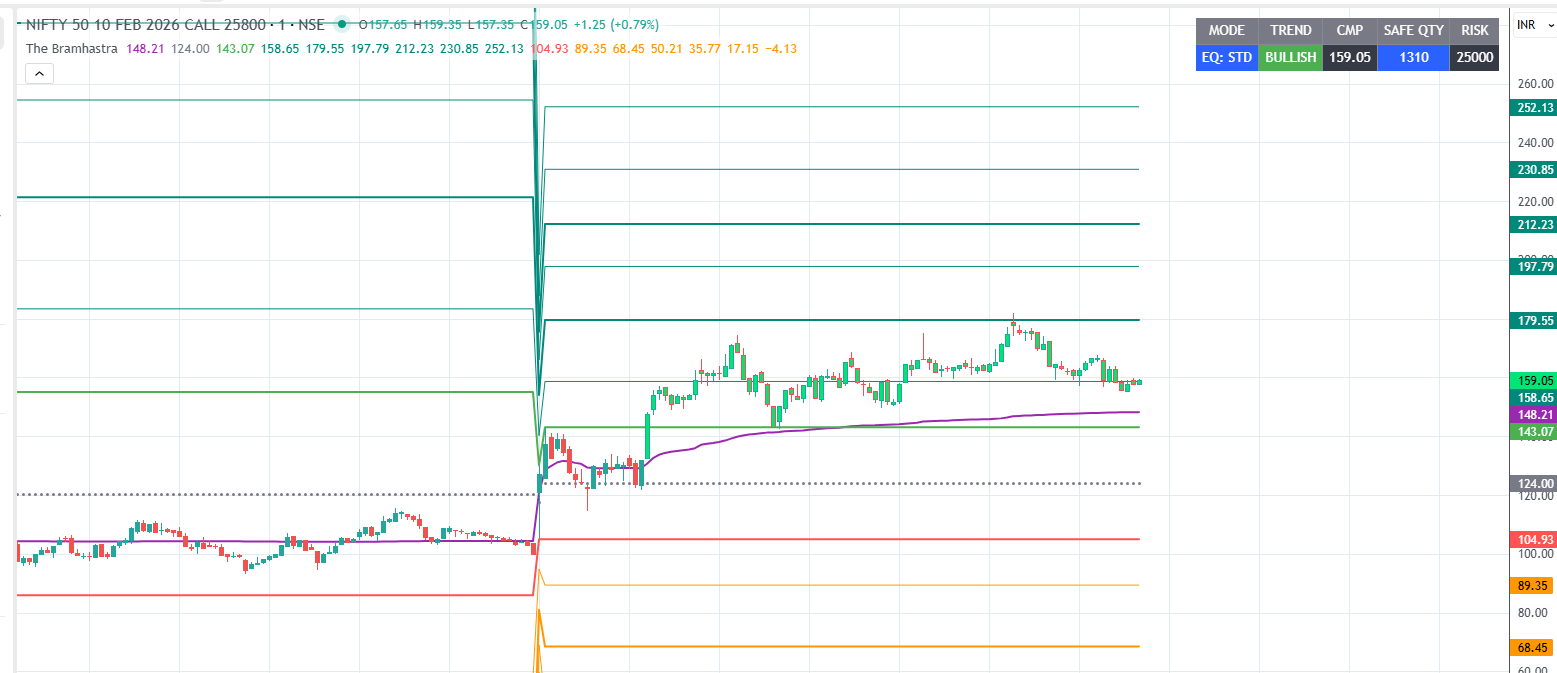This screenshot has height=673, width=1557.
Task: Select the 252.13 price axis label
Action: (x=1535, y=108)
